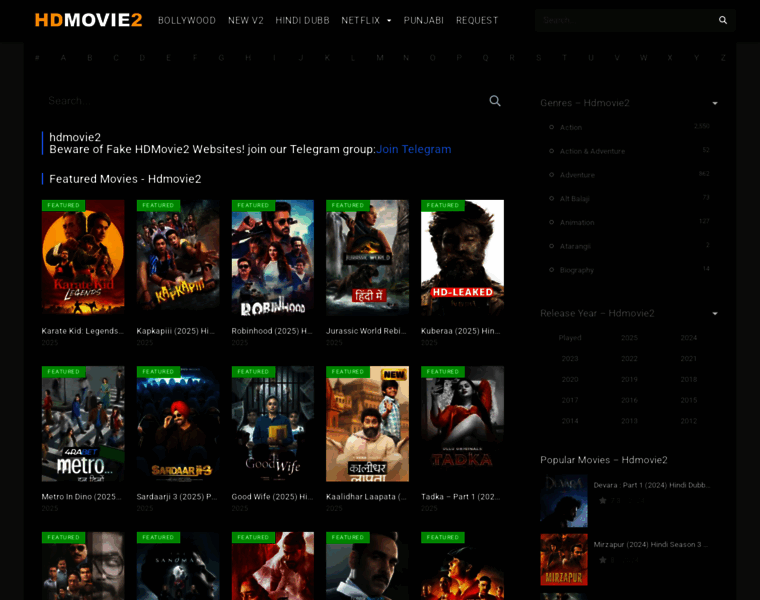Open the Robinhood (2025) poster

272,257
